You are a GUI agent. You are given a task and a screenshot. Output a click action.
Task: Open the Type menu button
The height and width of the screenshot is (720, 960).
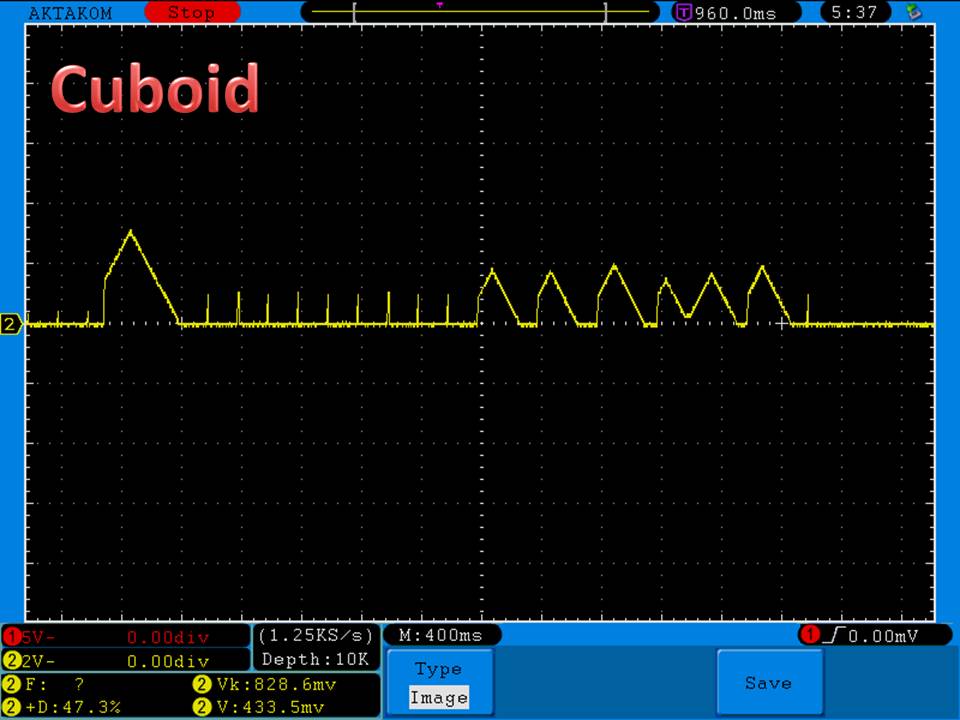click(x=438, y=669)
